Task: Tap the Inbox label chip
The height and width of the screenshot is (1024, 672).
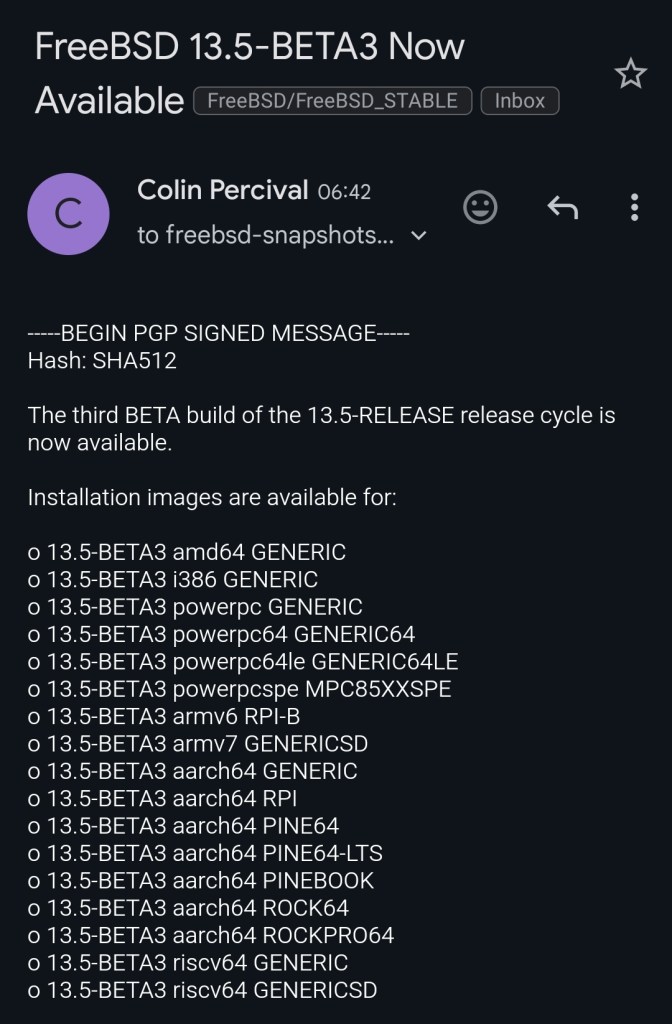Action: [519, 101]
